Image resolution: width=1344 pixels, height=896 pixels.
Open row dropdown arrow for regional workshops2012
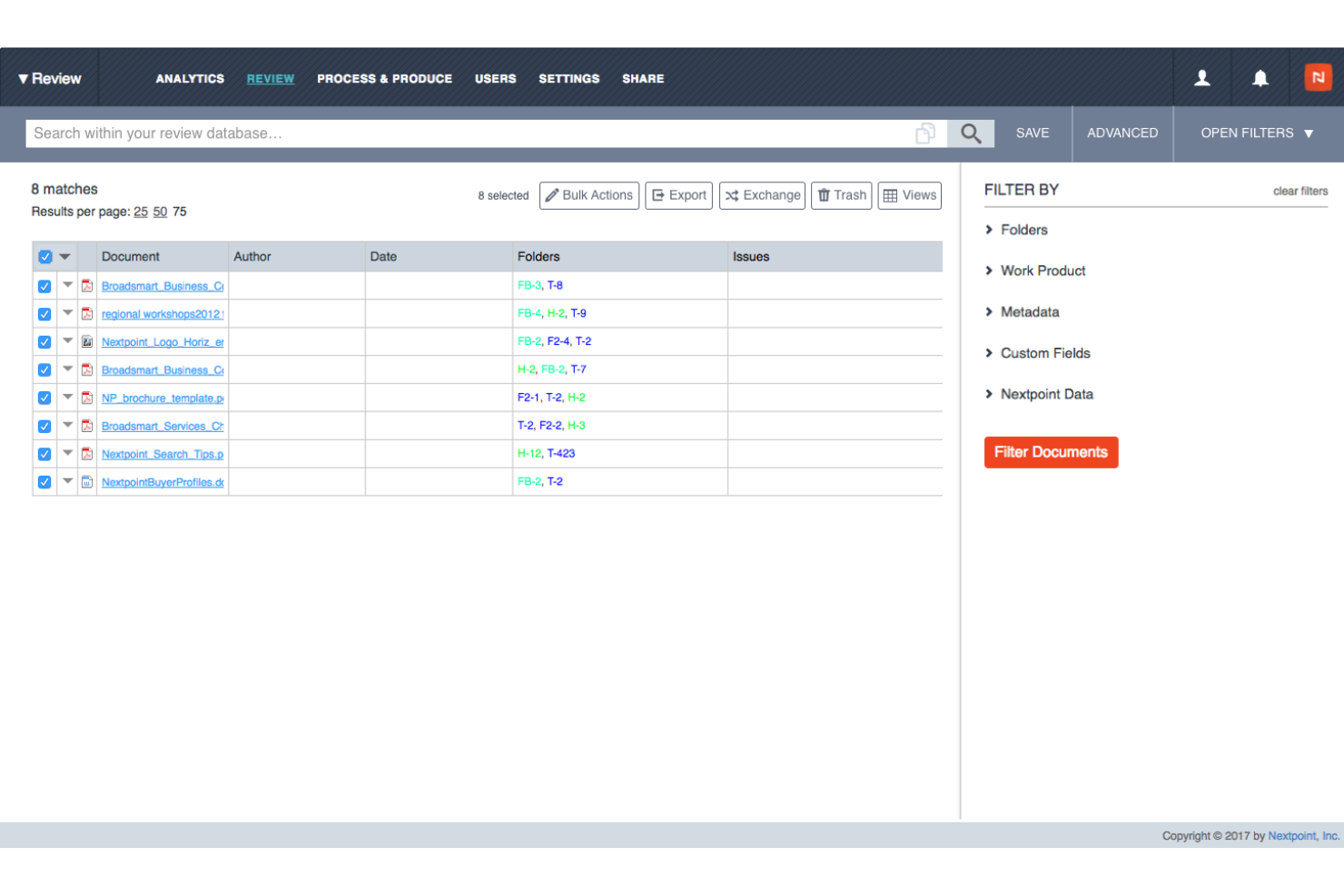click(67, 312)
